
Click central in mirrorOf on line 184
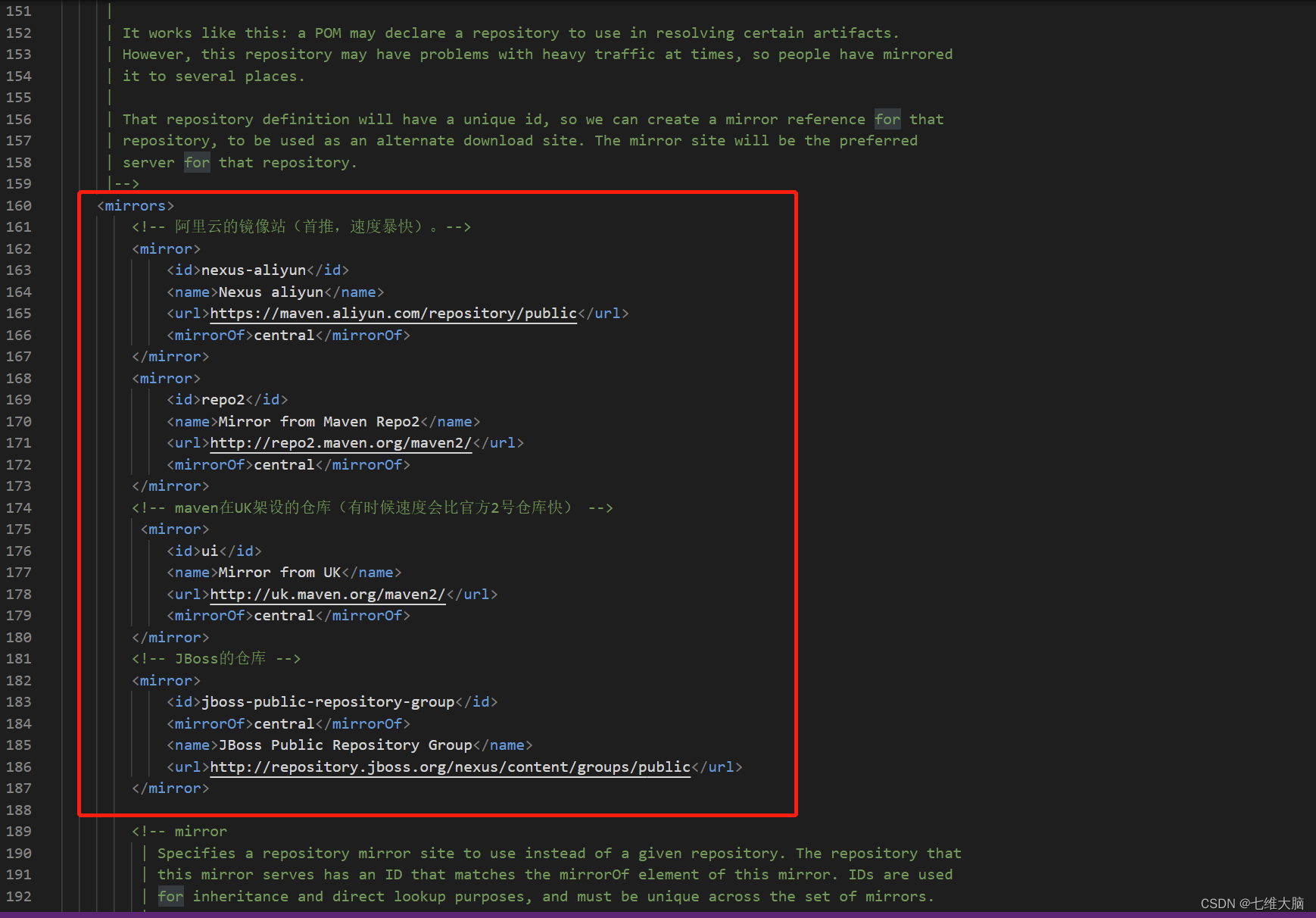coord(284,724)
